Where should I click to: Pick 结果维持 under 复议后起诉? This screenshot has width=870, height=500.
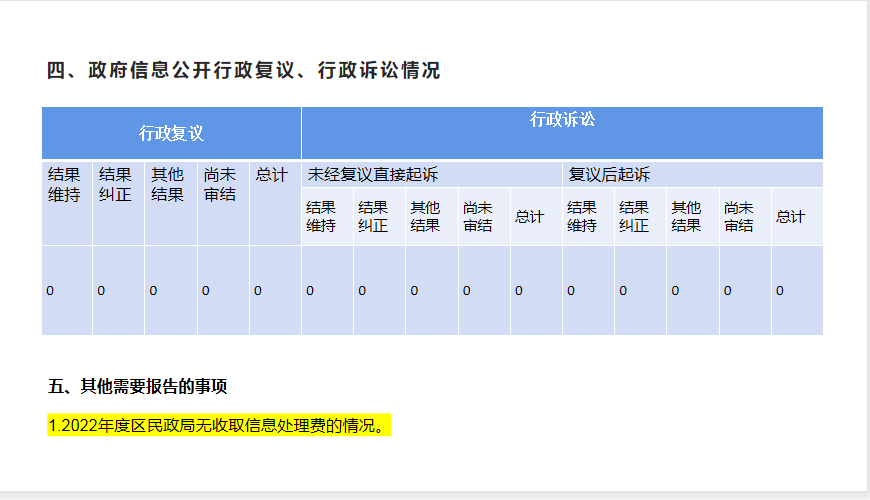[x=589, y=216]
